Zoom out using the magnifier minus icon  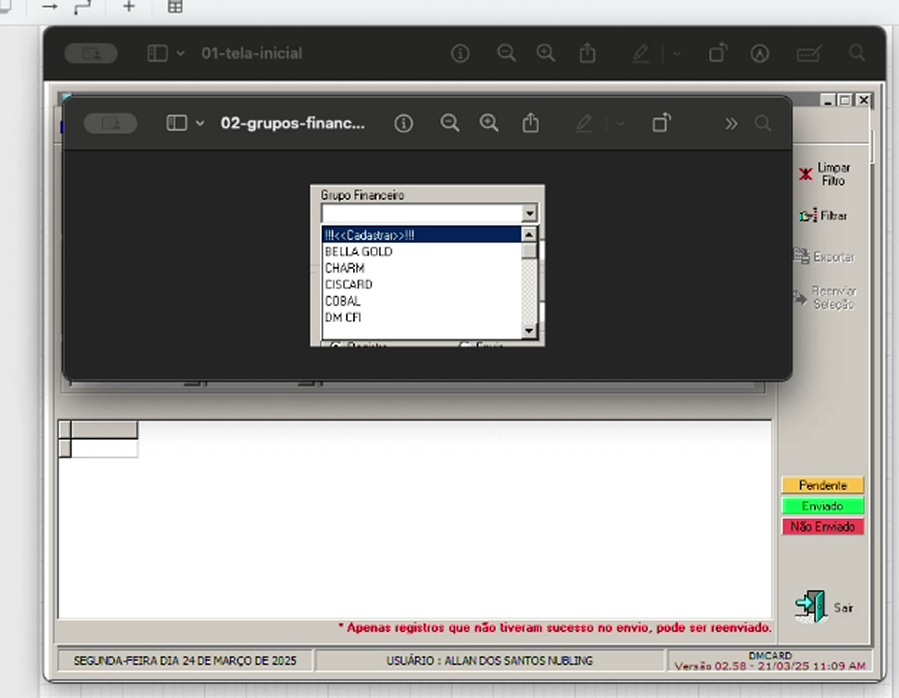450,123
